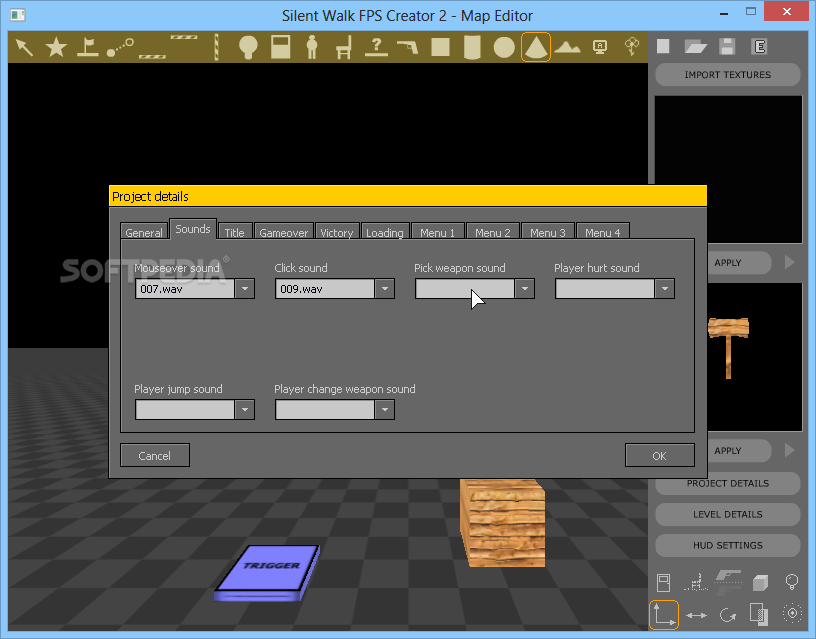Choose the flag marker tool
This screenshot has width=816, height=639.
click(87, 47)
